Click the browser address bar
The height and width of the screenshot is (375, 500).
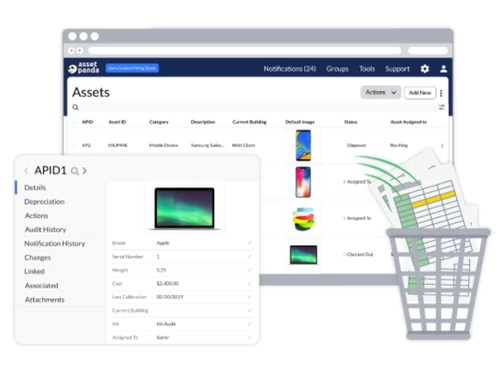(245, 51)
